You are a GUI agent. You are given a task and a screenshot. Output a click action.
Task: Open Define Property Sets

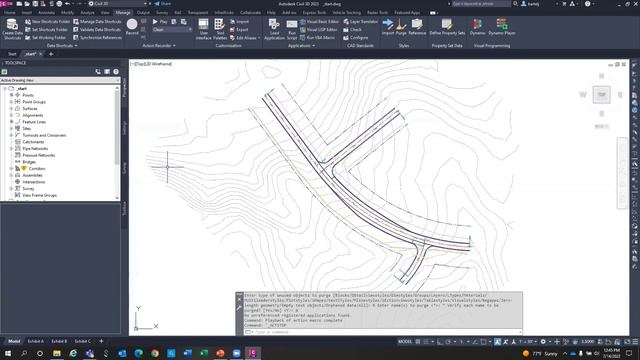(x=447, y=27)
